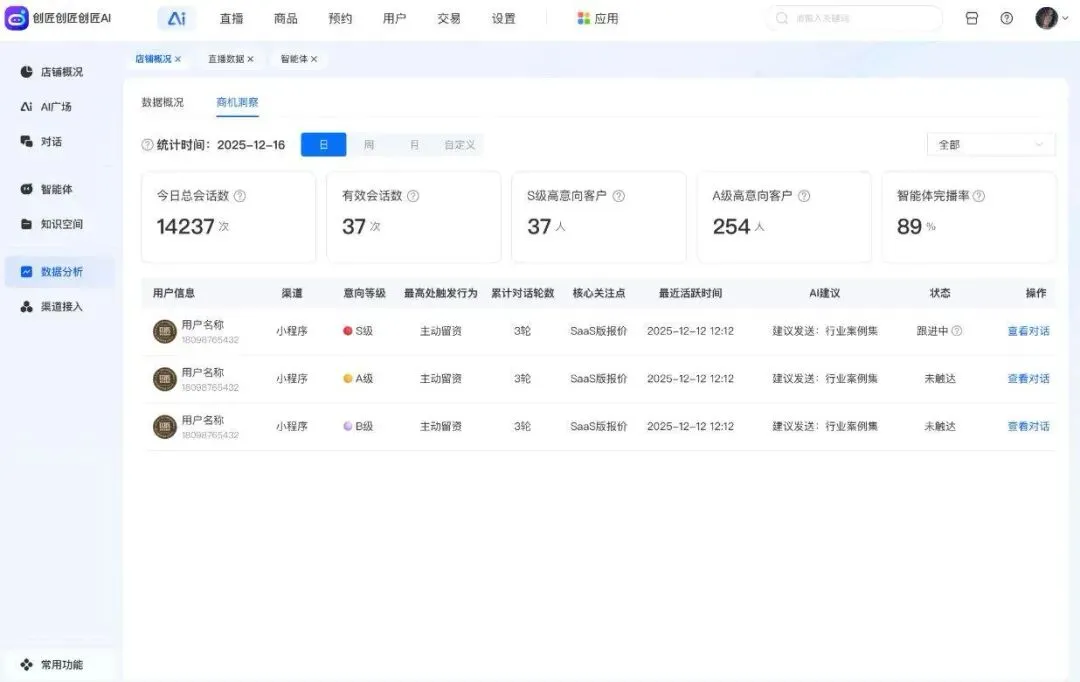Open the 交易 menu in the top bar
The image size is (1080, 682).
[448, 17]
